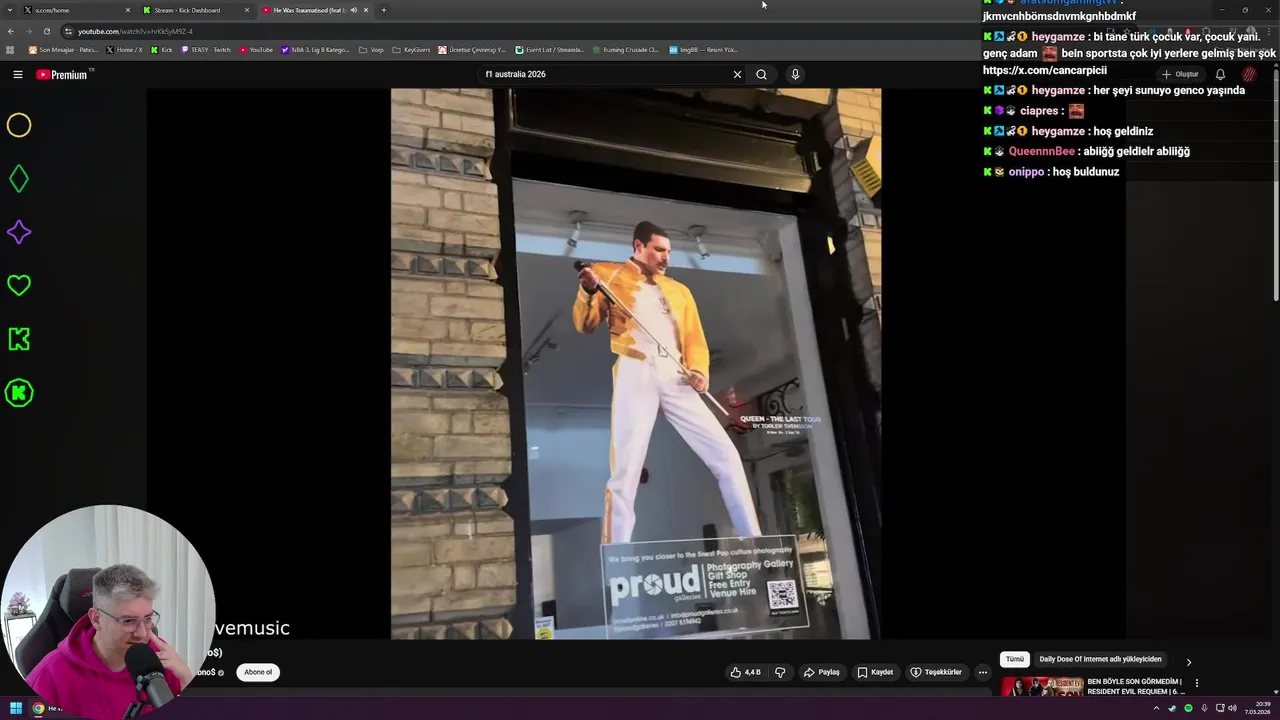1280x720 pixels.
Task: Close the x.com/home tab
Action: point(128,10)
